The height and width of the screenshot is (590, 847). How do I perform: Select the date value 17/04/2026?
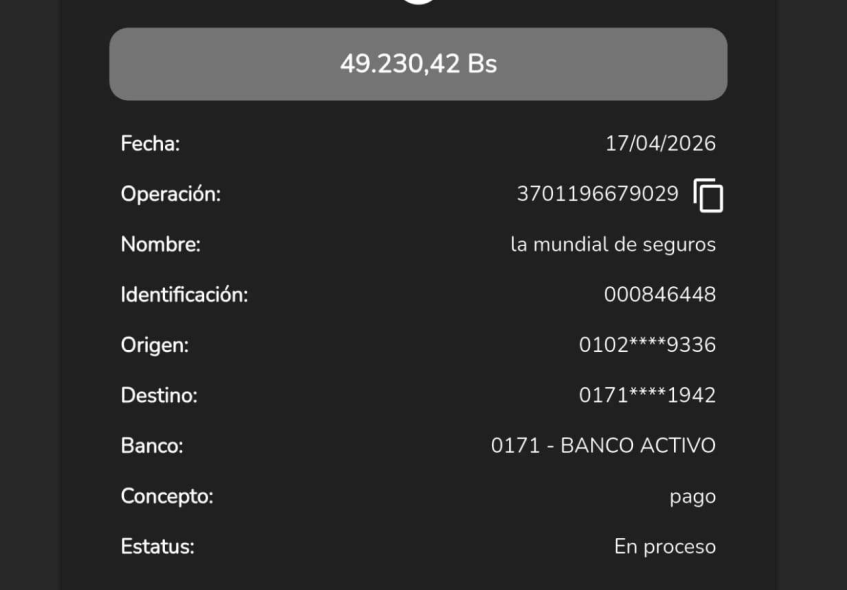tap(660, 144)
